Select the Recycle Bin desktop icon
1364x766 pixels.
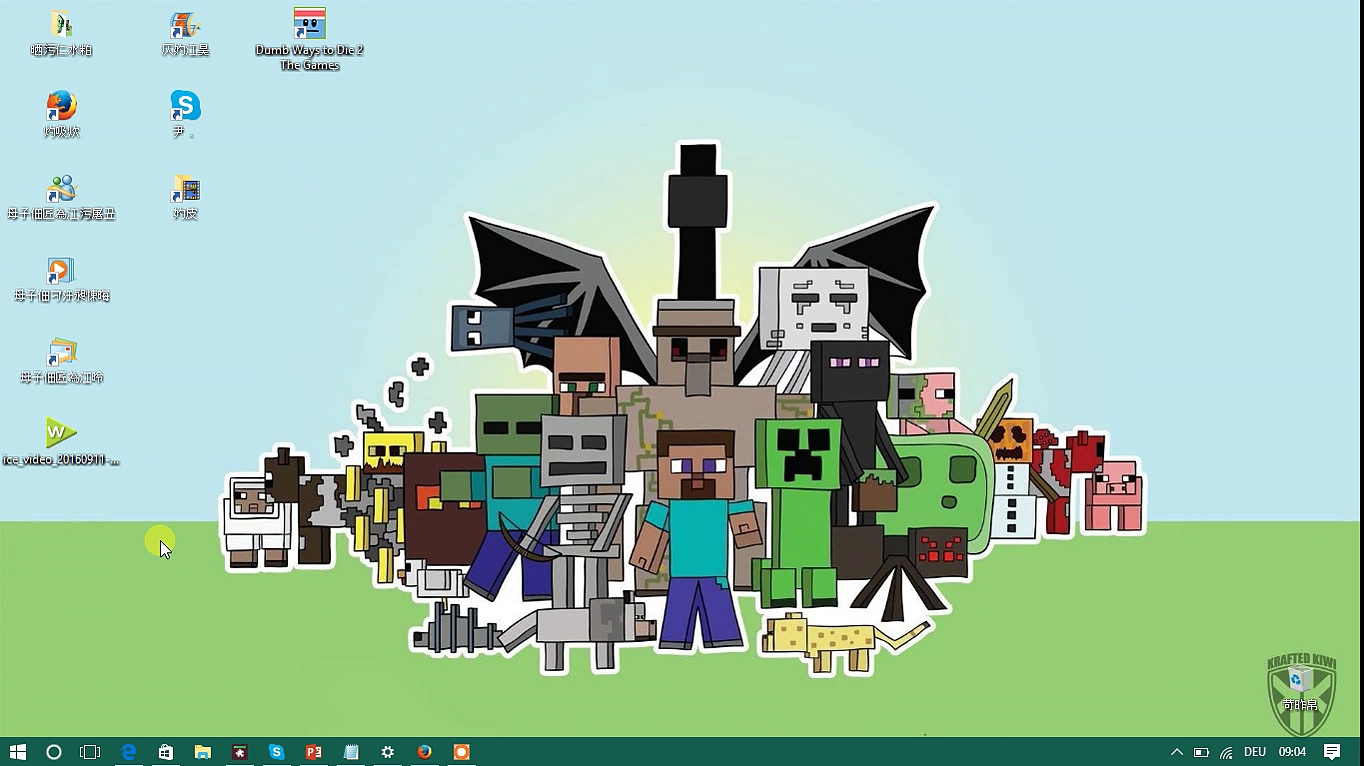pos(1300,682)
